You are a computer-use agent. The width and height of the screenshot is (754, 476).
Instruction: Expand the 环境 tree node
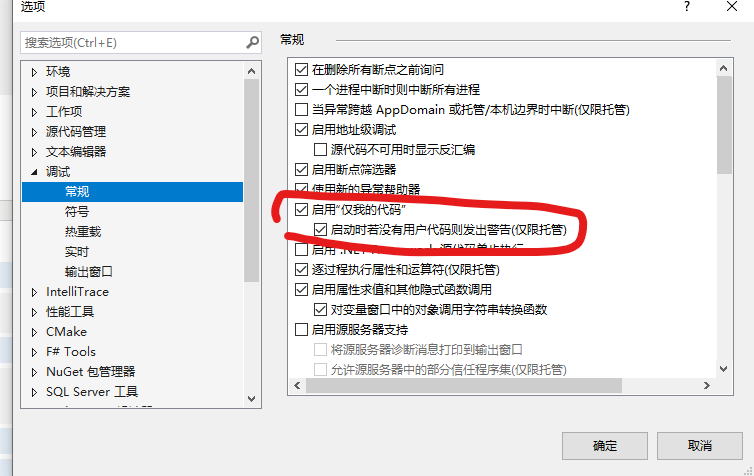(34, 72)
